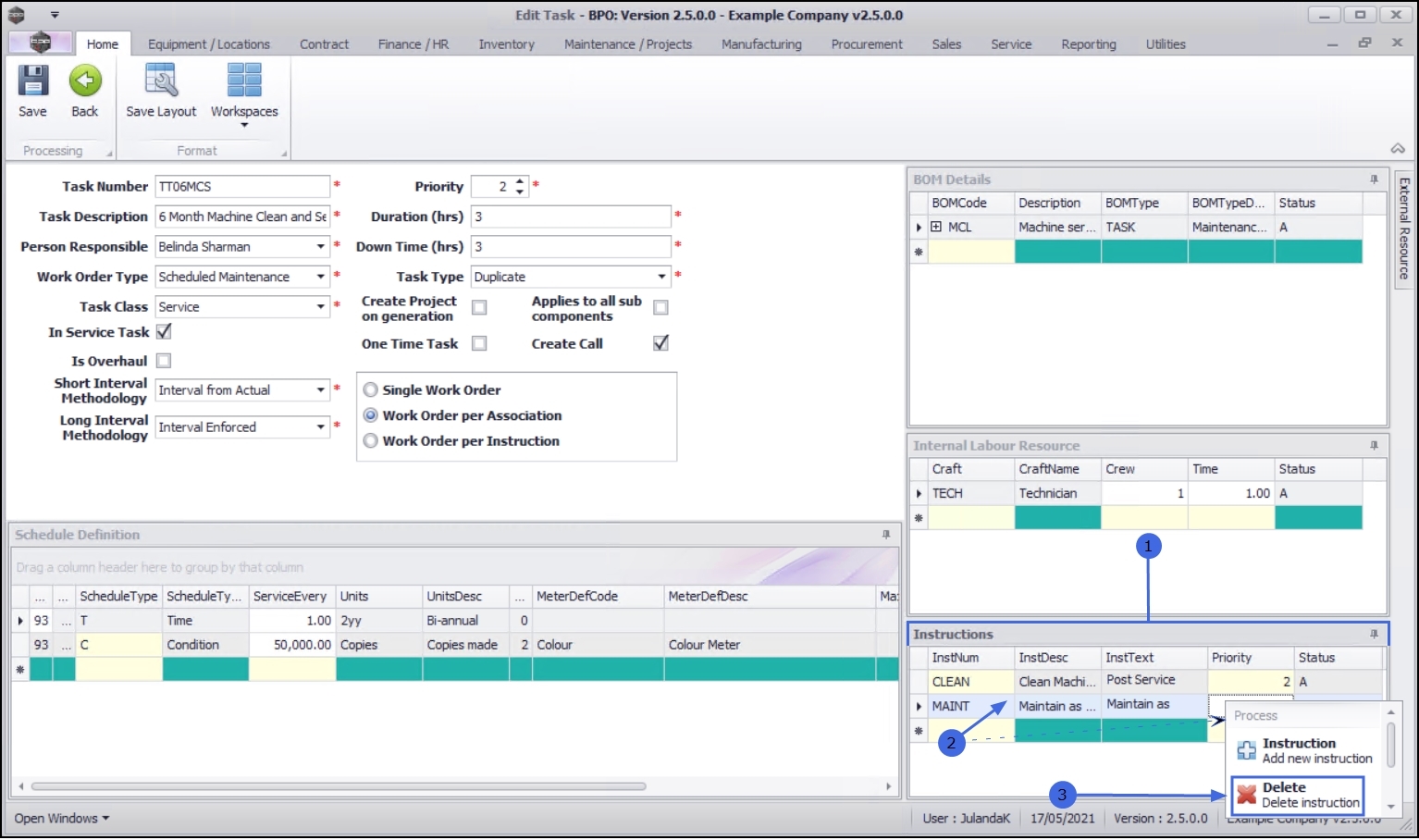
Task: Open the Equipment / Locations tab
Action: point(209,44)
